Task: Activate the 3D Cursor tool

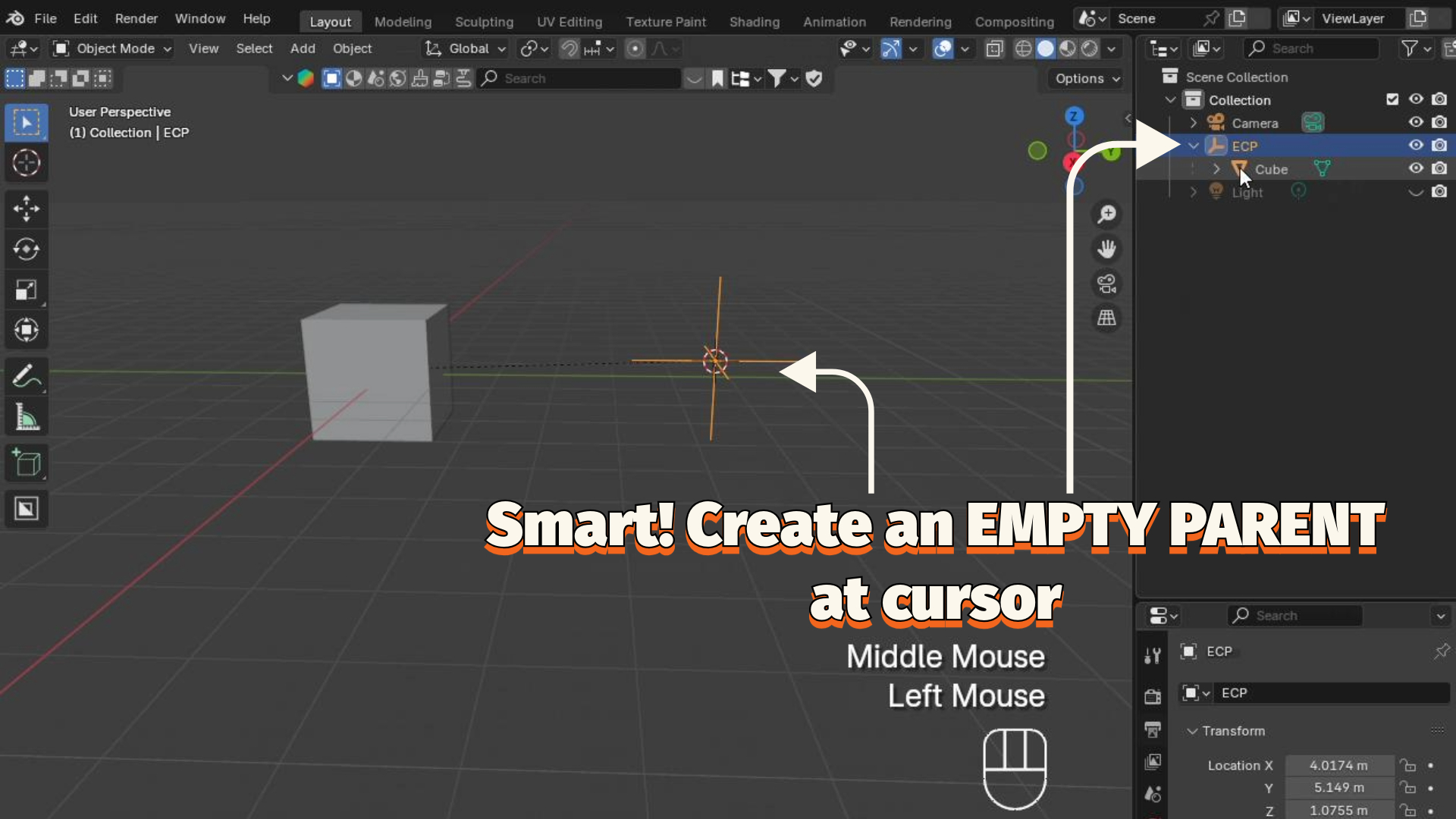Action: 27,163
